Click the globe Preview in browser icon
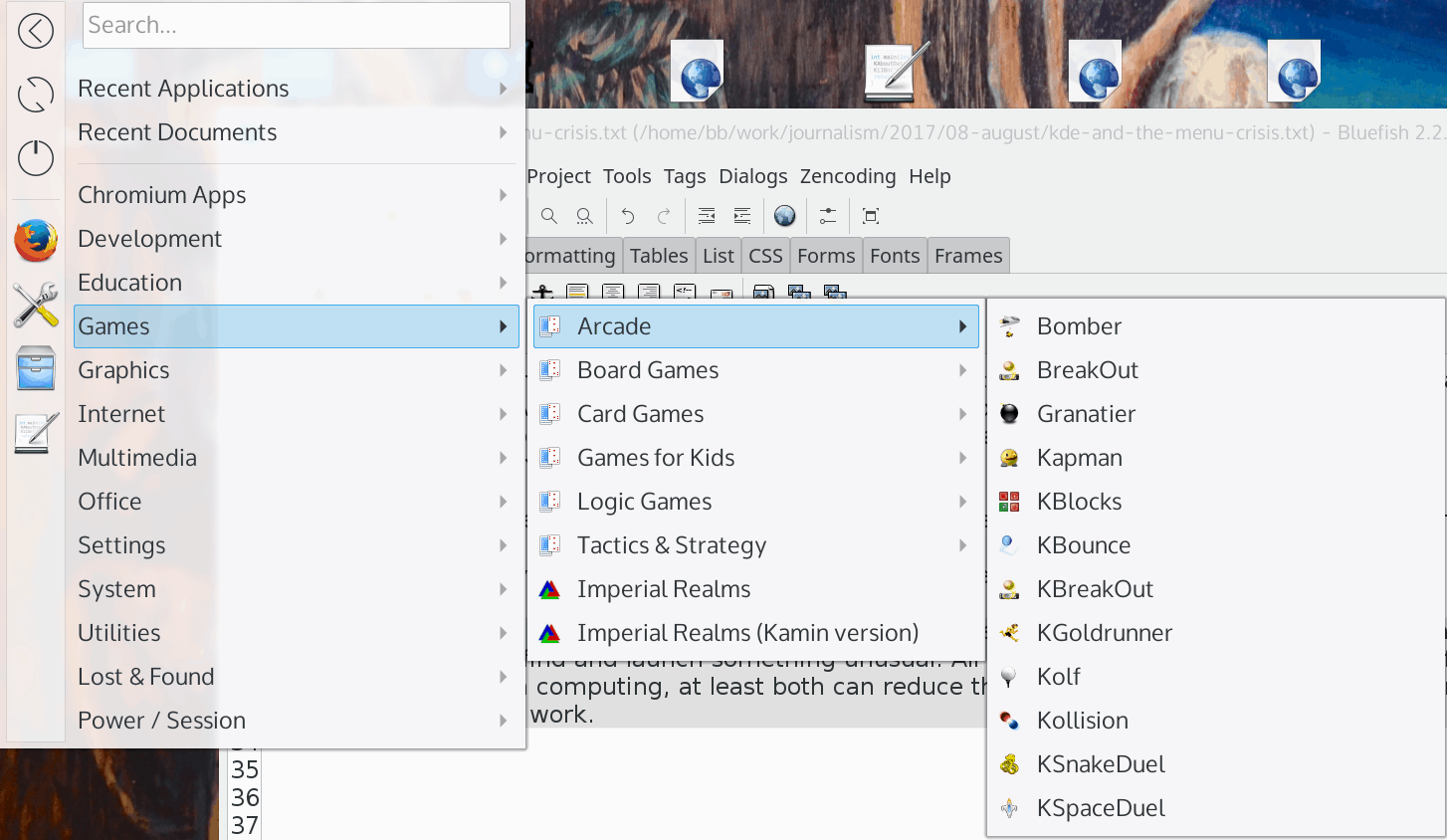 pos(785,216)
